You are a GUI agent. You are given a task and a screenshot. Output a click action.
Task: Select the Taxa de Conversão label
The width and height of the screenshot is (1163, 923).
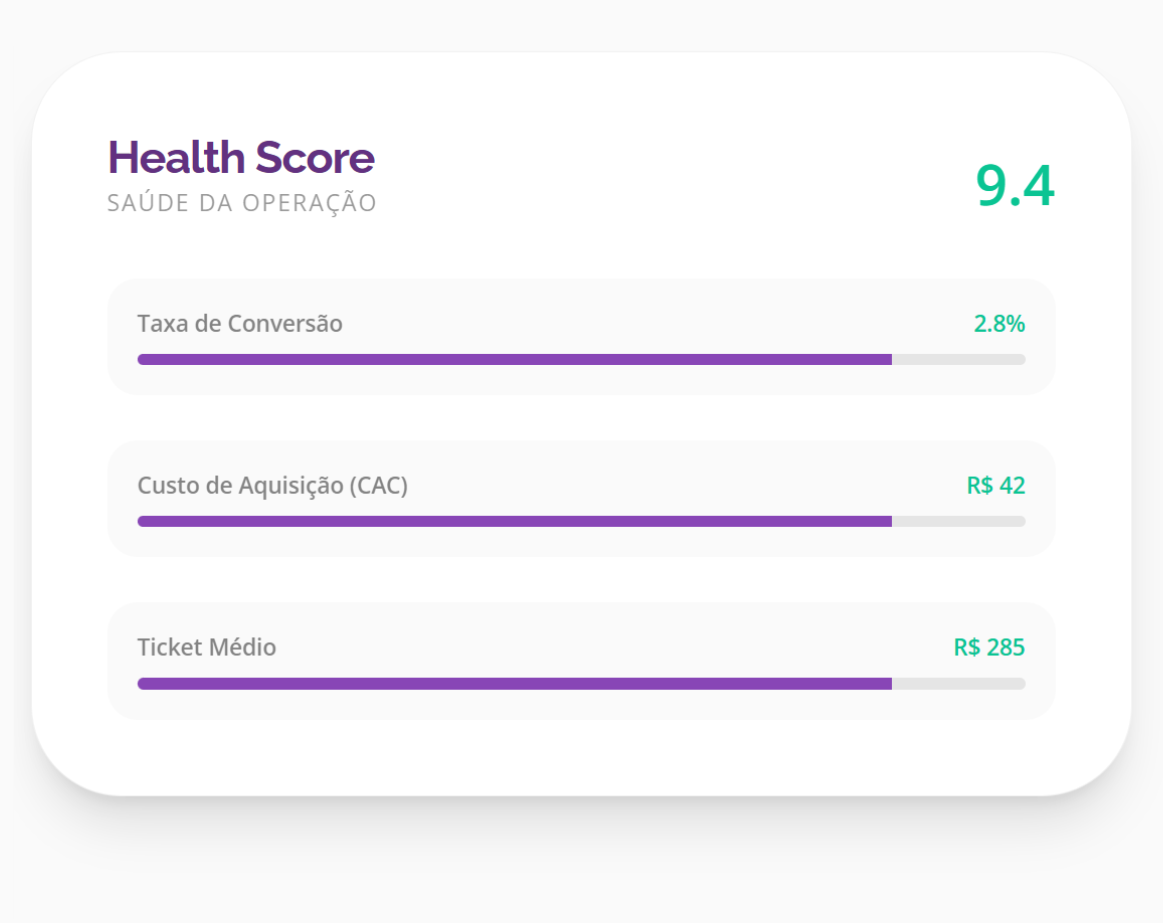[239, 323]
